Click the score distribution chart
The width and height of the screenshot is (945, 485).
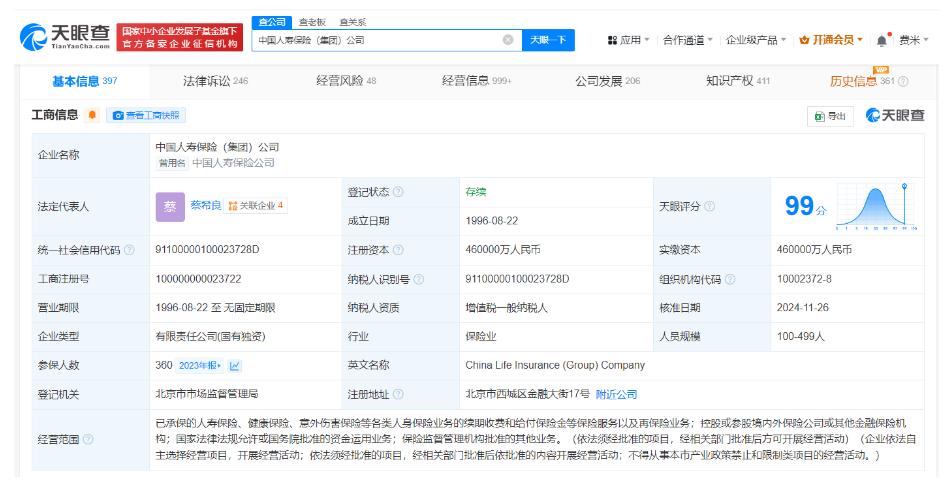(x=877, y=207)
